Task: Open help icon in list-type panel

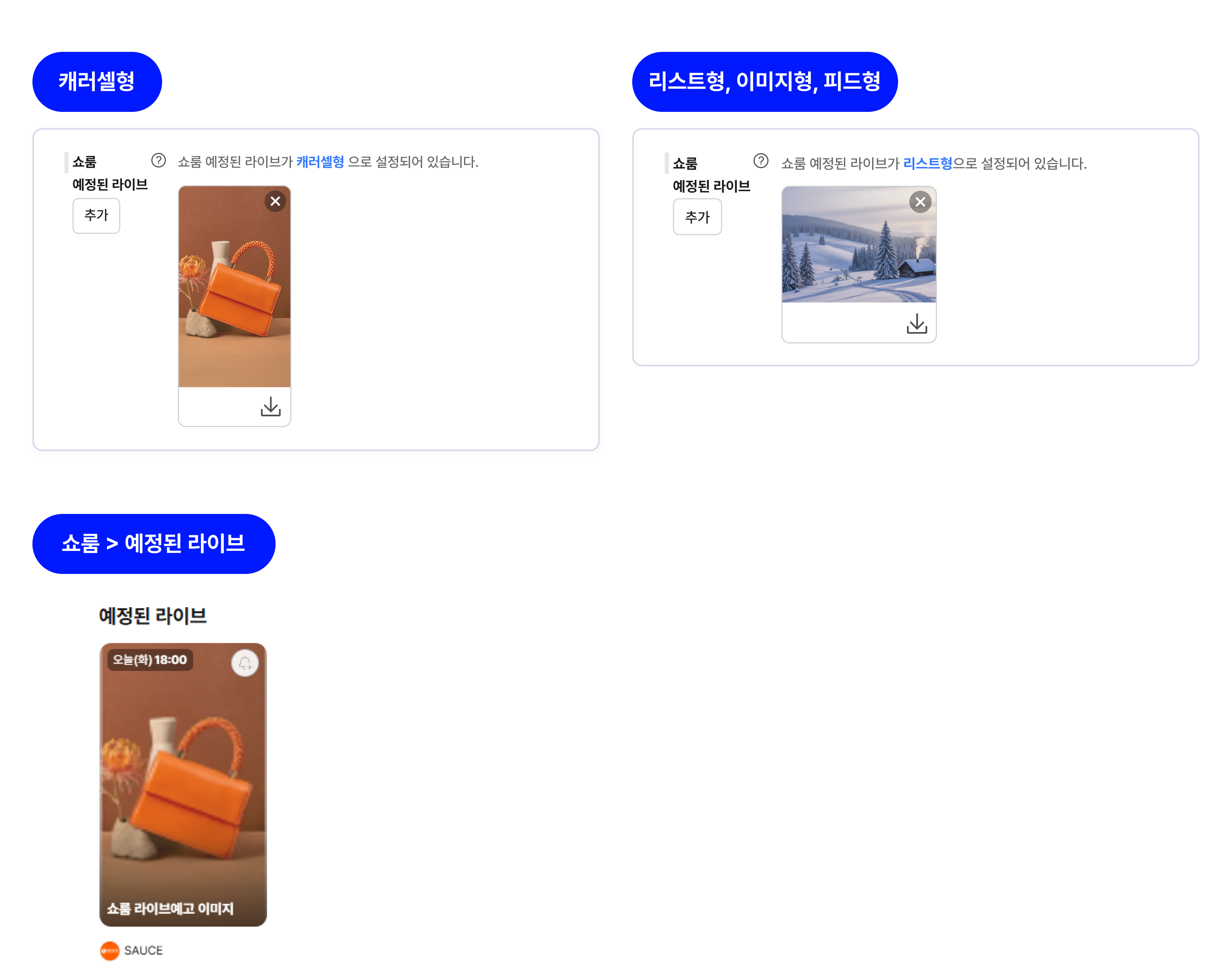Action: coord(761,161)
